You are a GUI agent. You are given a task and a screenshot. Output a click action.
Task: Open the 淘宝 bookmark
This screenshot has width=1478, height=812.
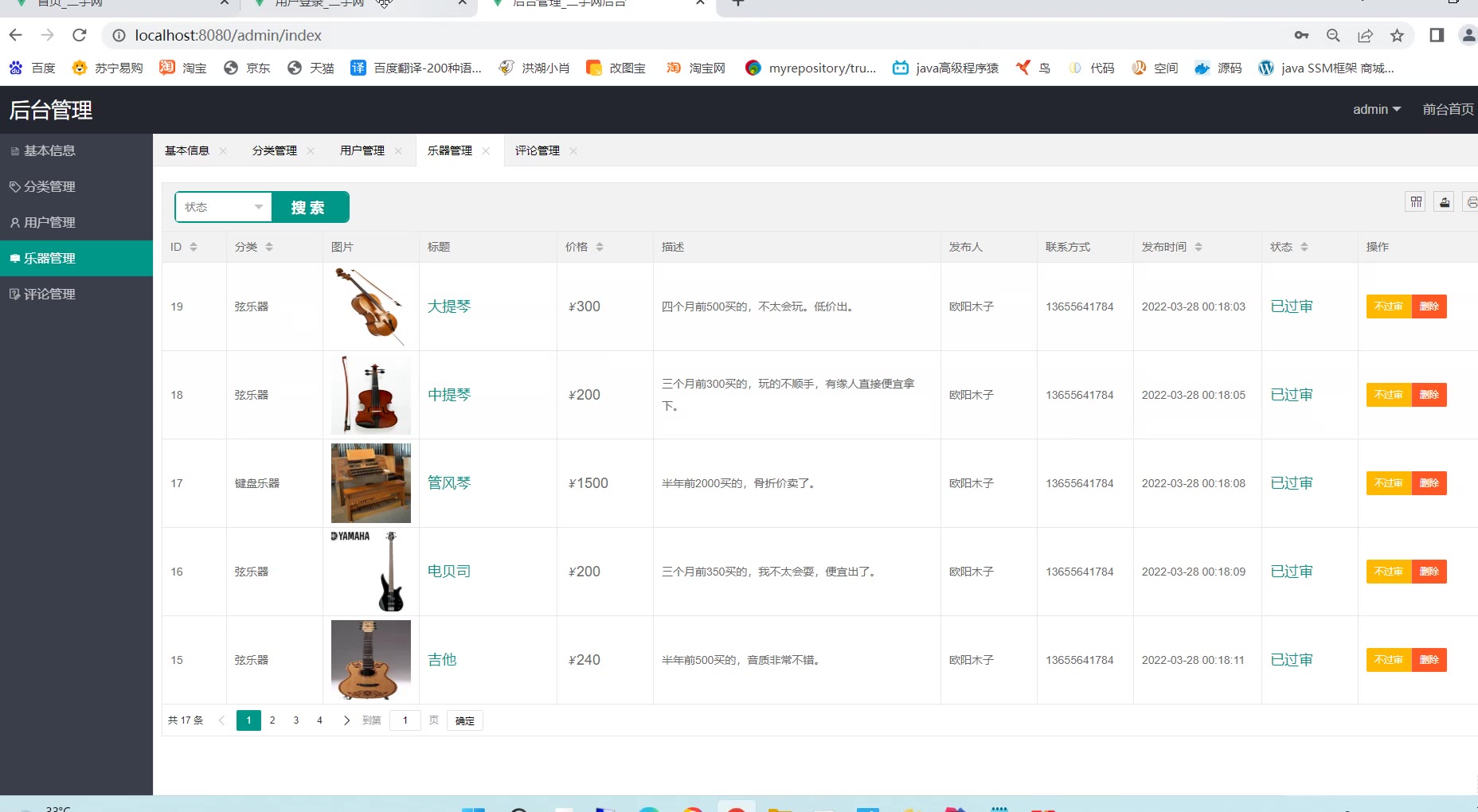(x=183, y=68)
